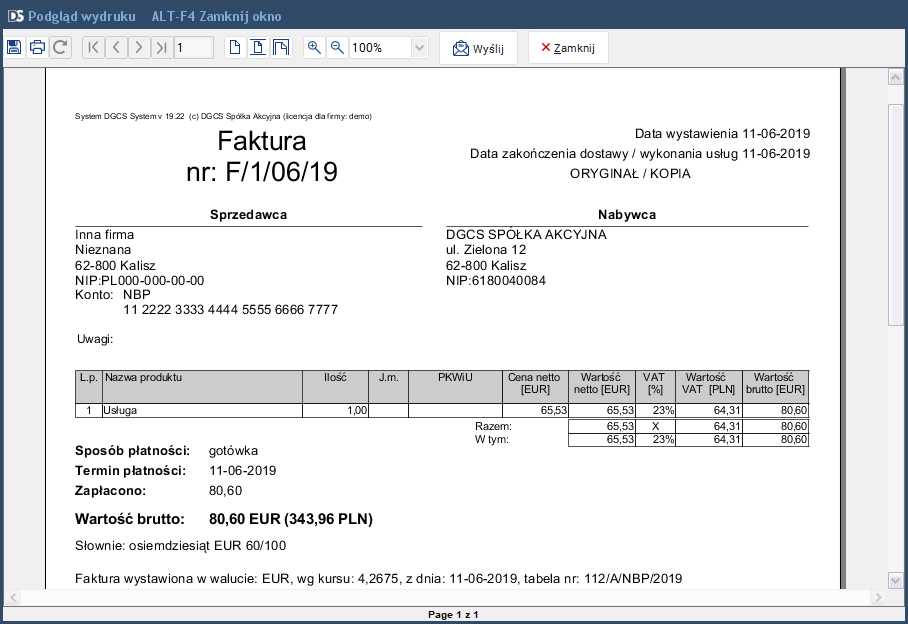This screenshot has width=908, height=624.
Task: Go to the next page
Action: [x=139, y=47]
